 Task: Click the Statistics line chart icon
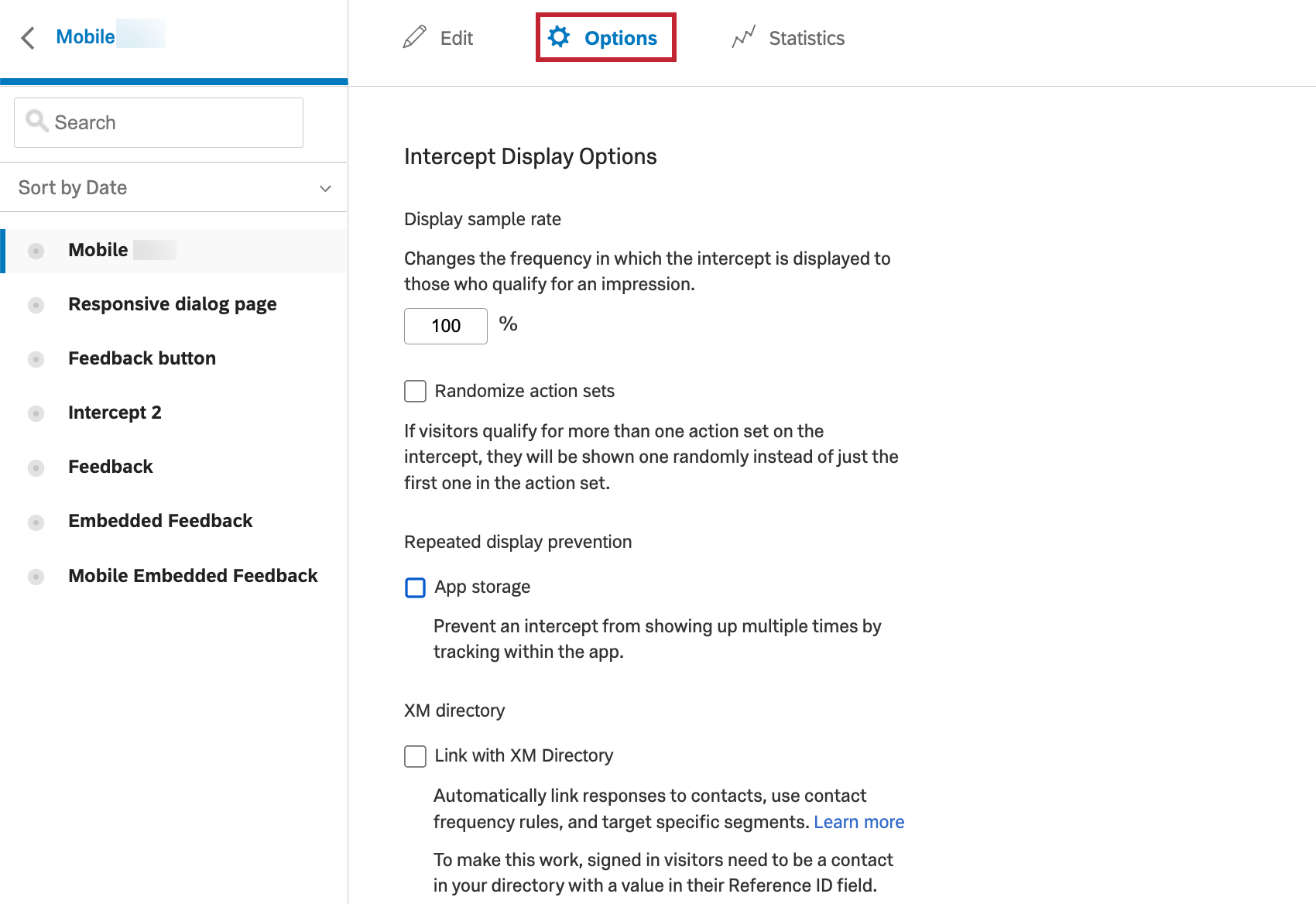pyautogui.click(x=743, y=37)
